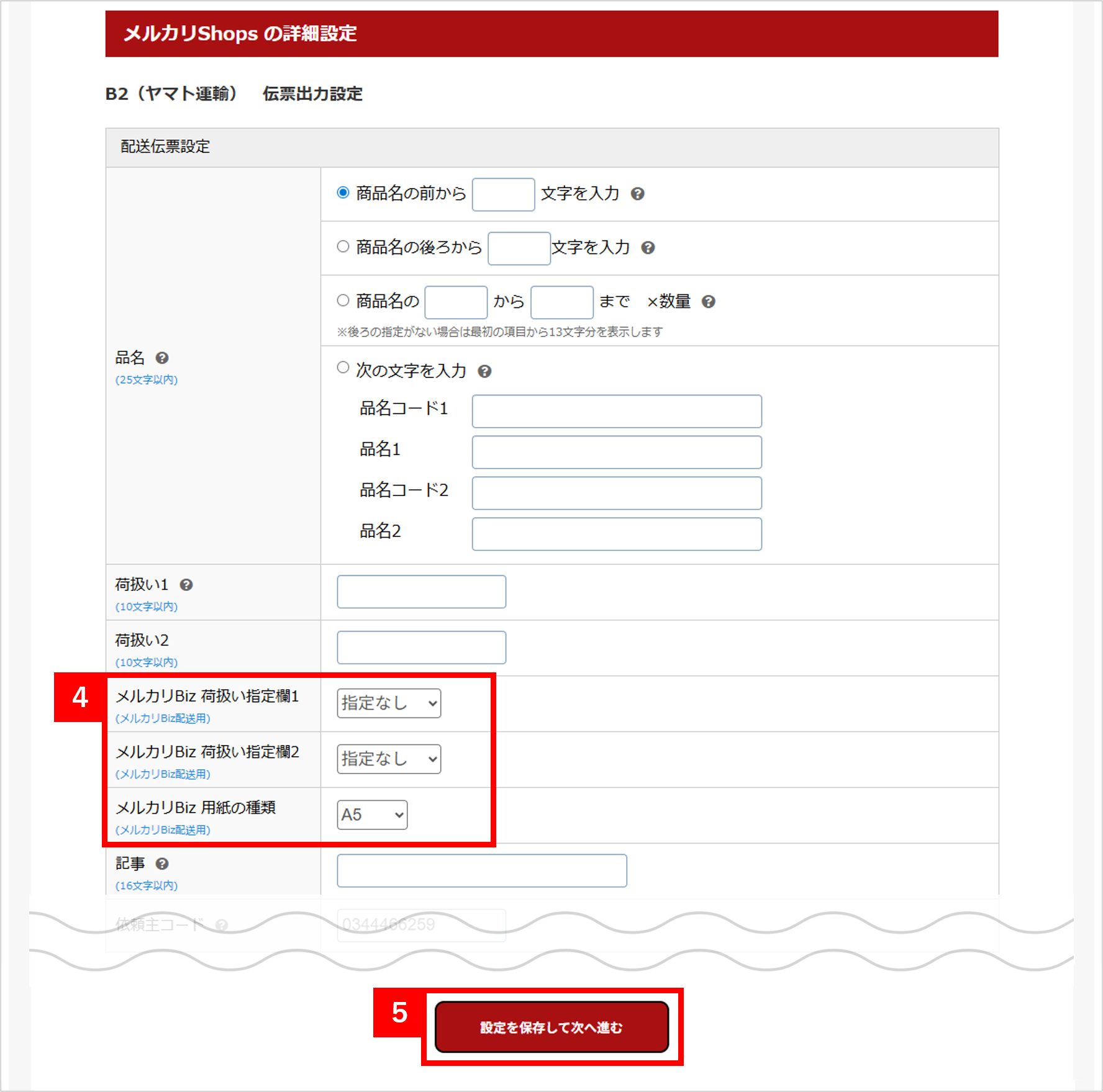Click the 品名コード1 text field
This screenshot has height=1092, width=1103.
click(616, 412)
